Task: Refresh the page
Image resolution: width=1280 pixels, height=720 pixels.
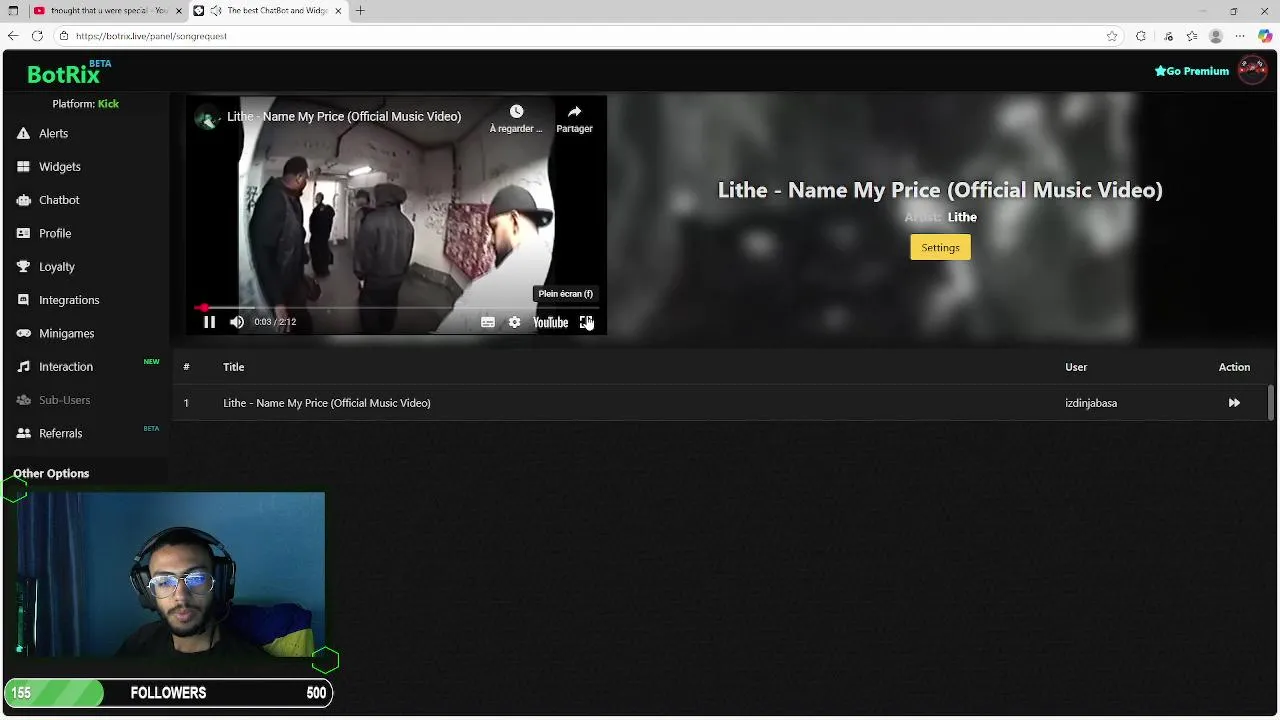Action: tap(37, 36)
